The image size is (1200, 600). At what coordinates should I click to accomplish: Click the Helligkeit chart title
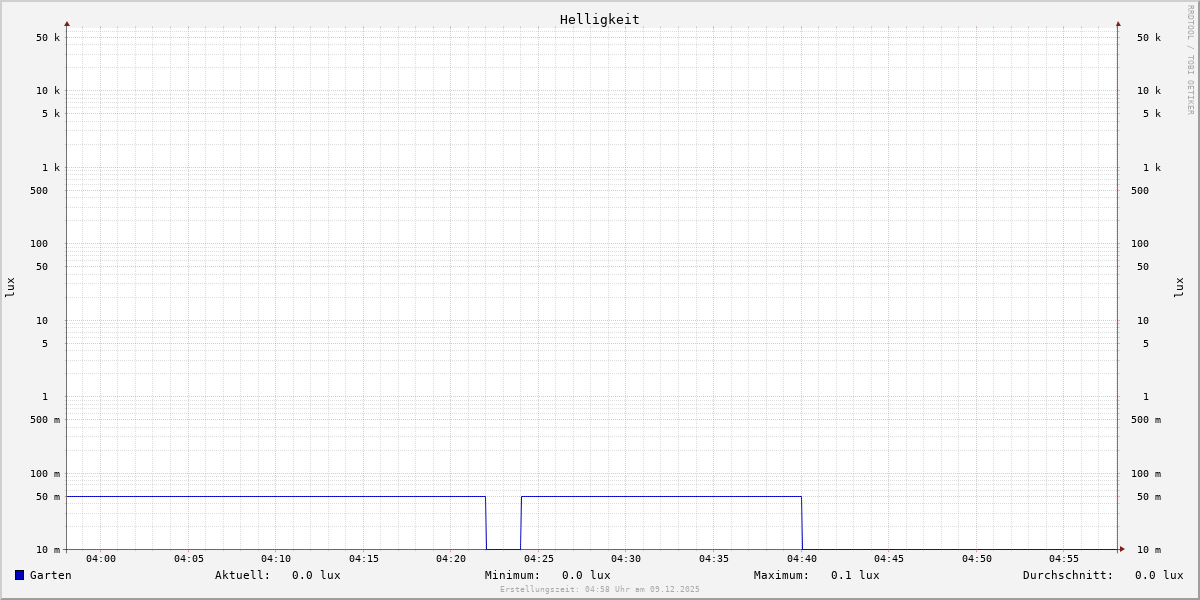[599, 19]
